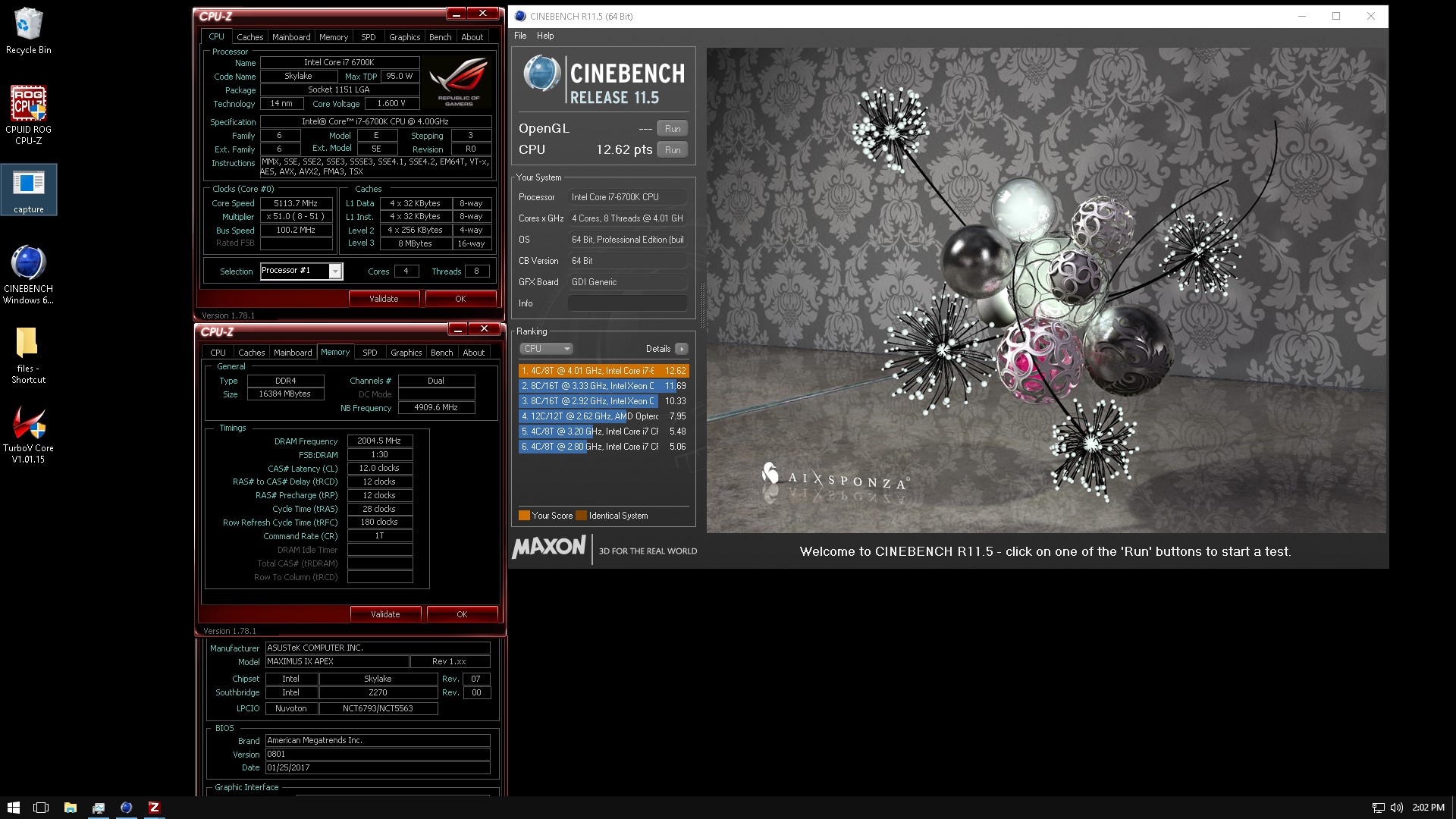Image resolution: width=1456 pixels, height=819 pixels.
Task: Select ranking row 8C/16T @ 3.33 GHz
Action: (604, 386)
